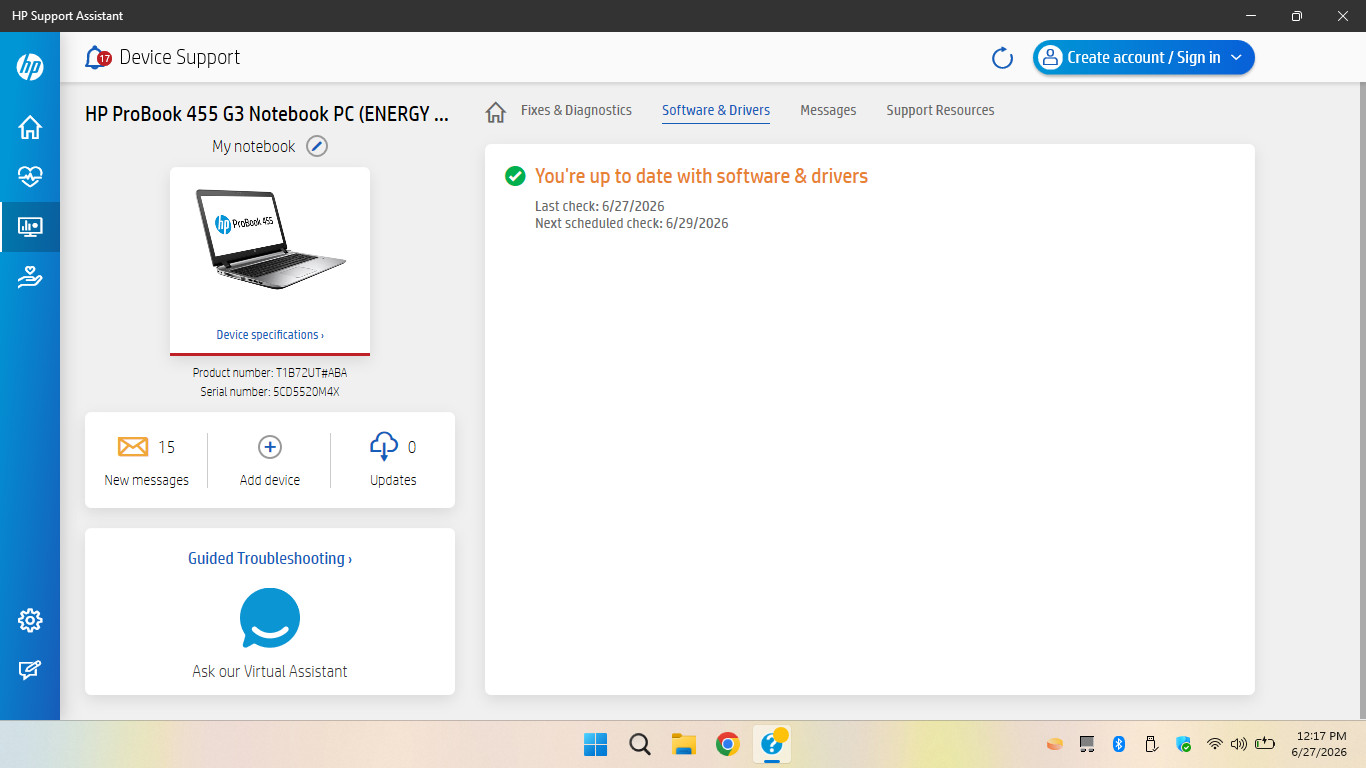Open the Windows Start menu

pos(595,744)
